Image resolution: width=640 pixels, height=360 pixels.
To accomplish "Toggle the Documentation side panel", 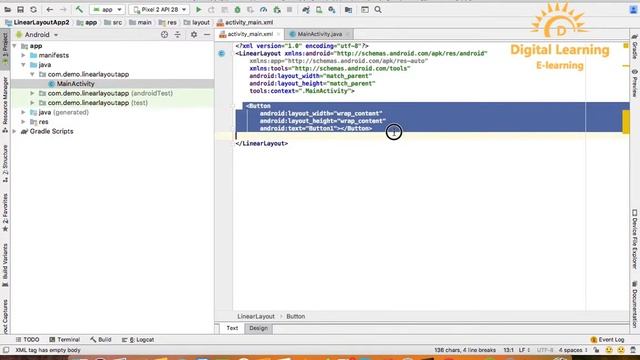I will [x=635, y=304].
